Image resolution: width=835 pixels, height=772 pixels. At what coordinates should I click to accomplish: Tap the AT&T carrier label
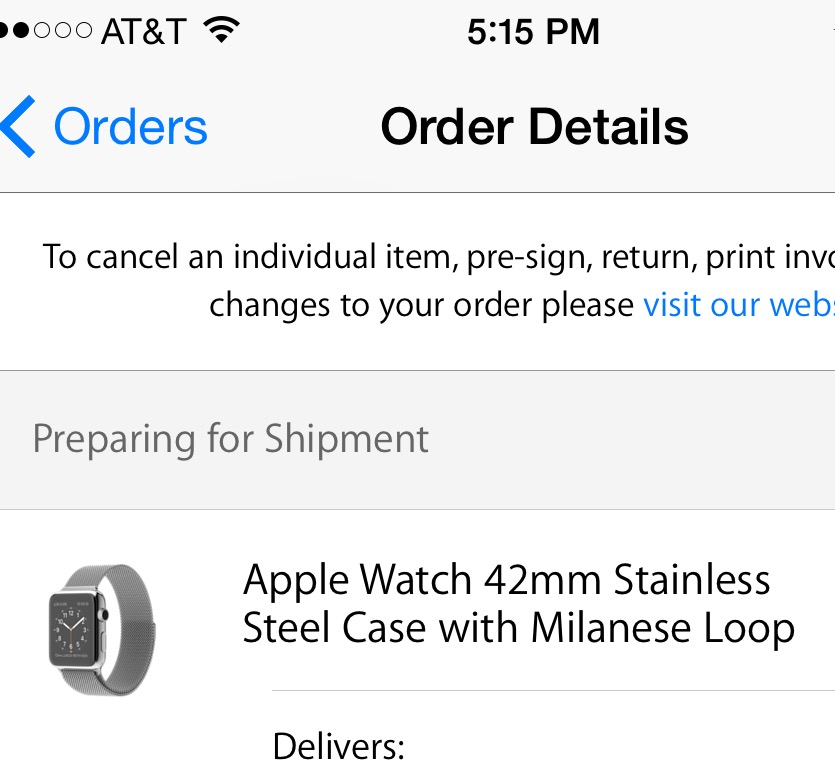click(144, 31)
